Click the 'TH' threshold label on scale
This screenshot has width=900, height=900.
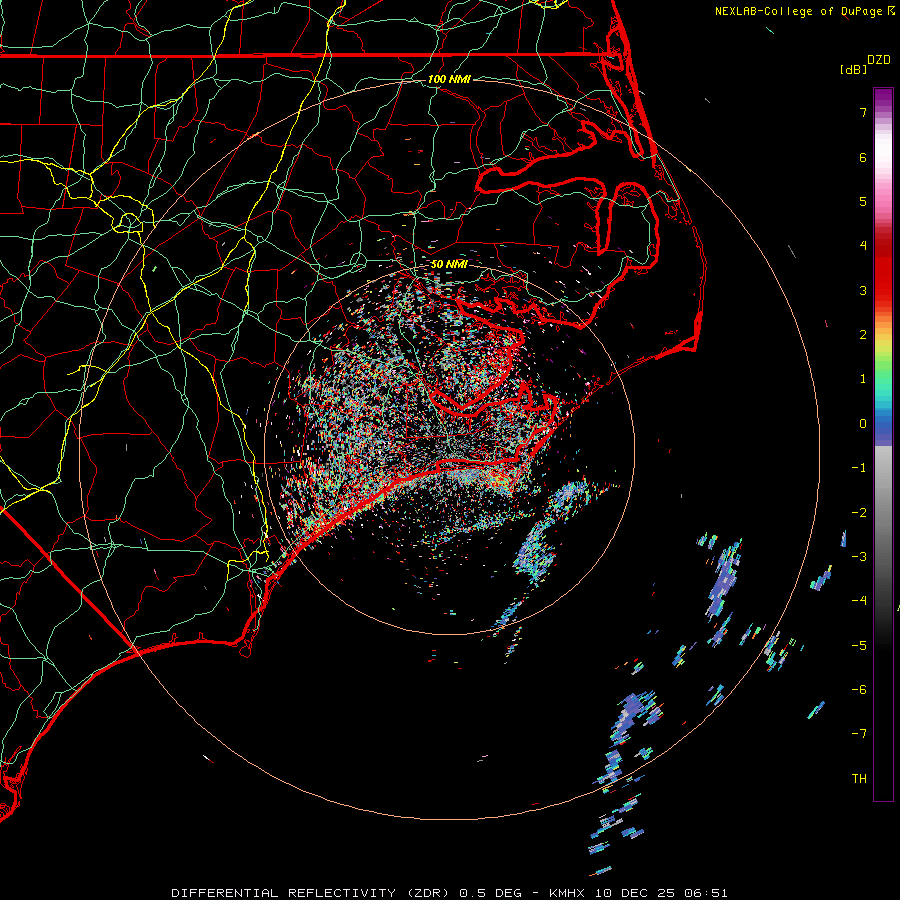pos(859,779)
